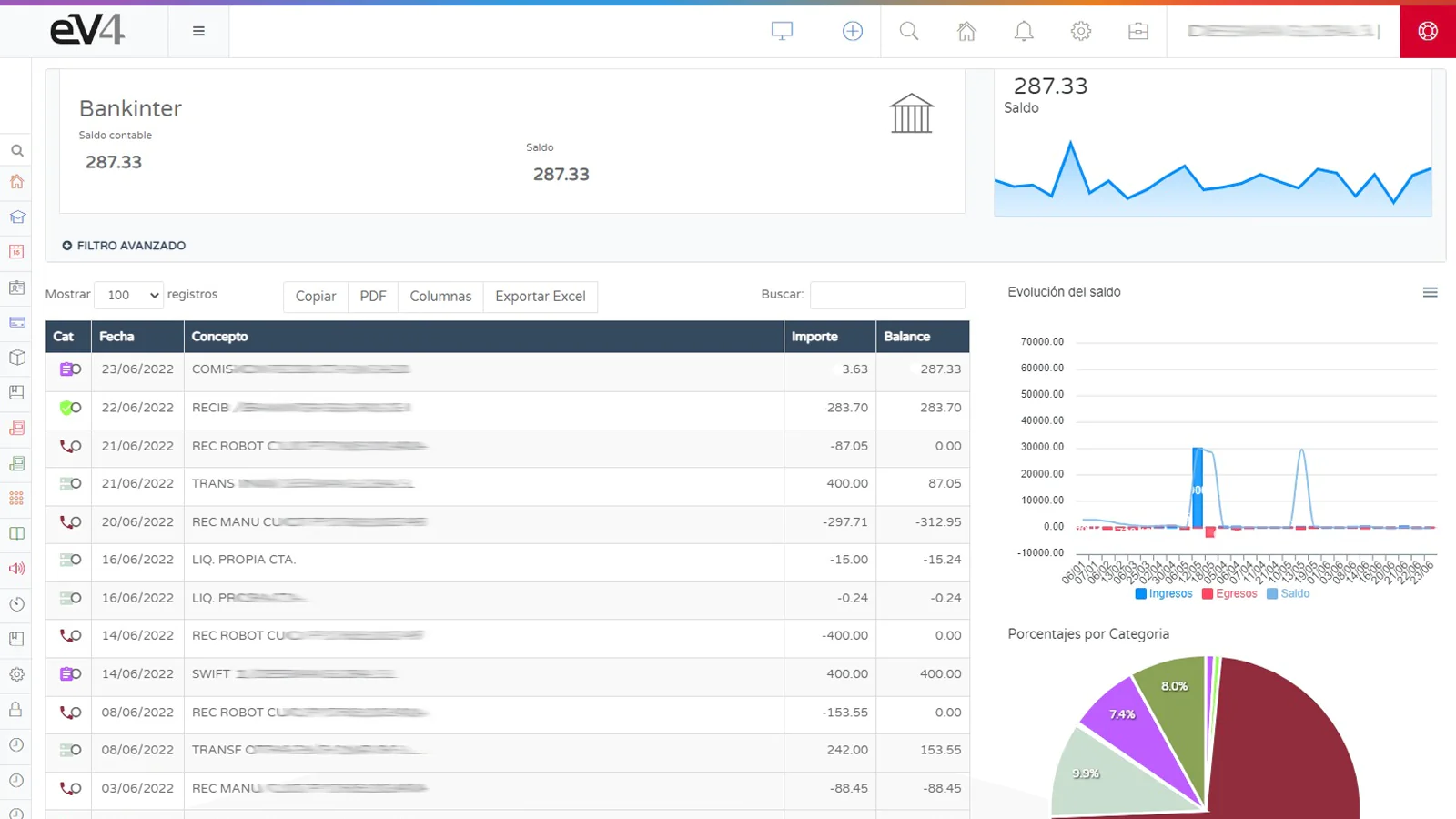Click the -15.24 balance value
The height and width of the screenshot is (819, 1456).
click(x=942, y=560)
